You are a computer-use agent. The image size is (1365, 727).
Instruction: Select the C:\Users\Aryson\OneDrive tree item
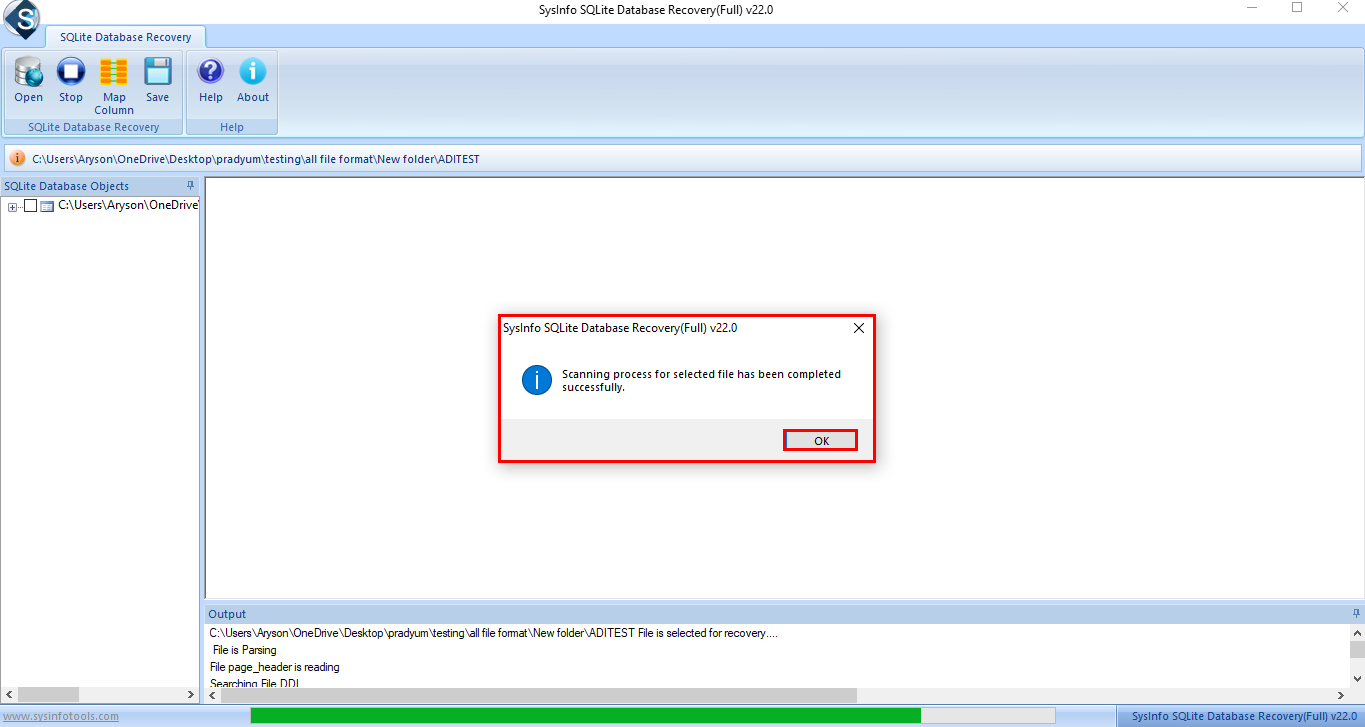(128, 205)
